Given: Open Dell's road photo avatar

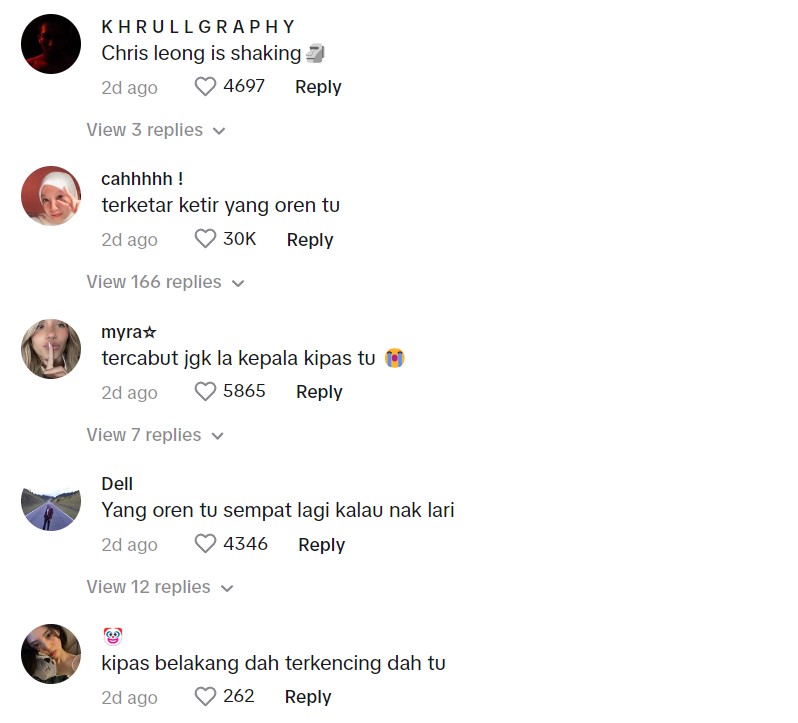Looking at the screenshot, I should (x=51, y=501).
